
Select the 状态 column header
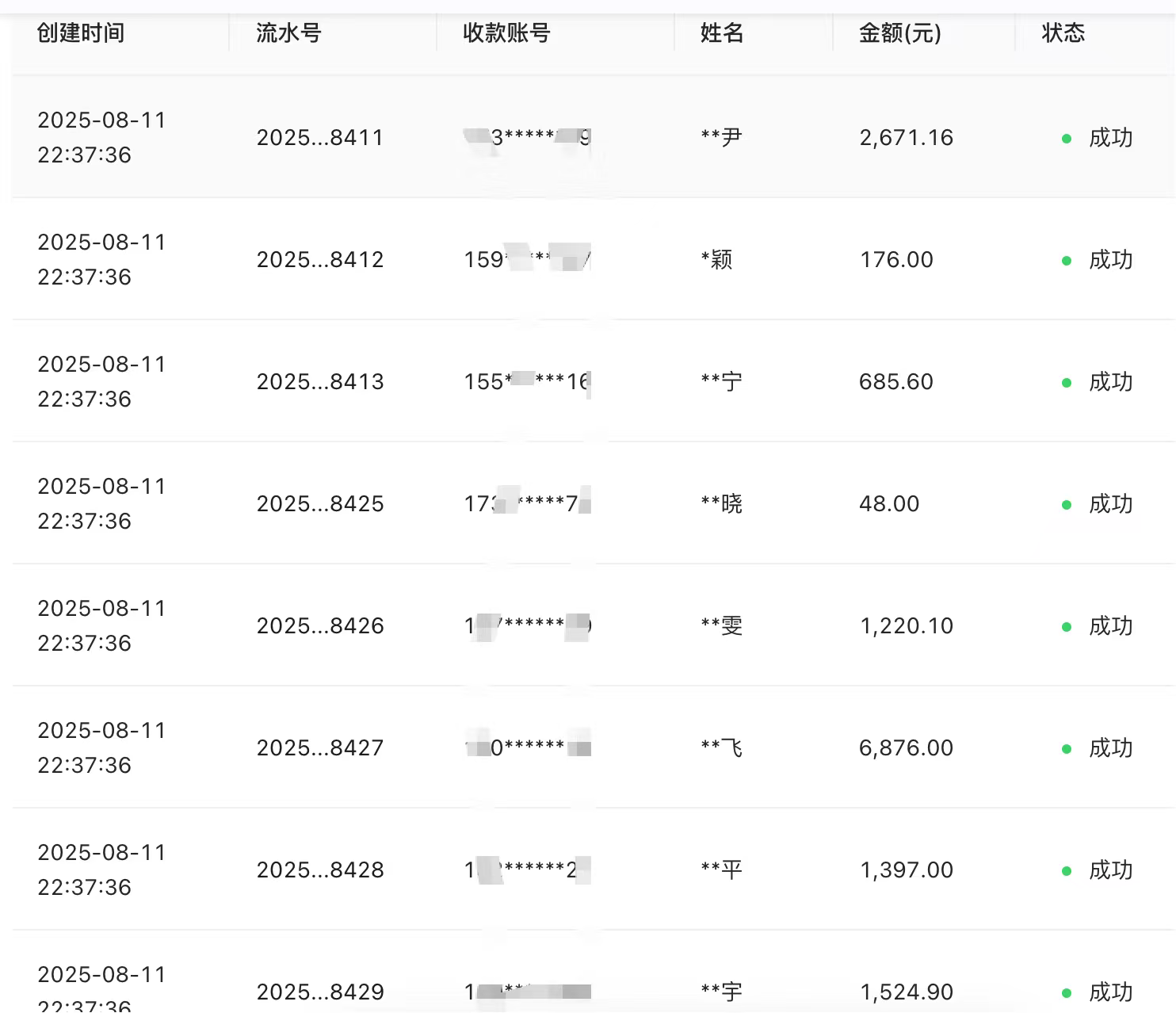(1063, 33)
